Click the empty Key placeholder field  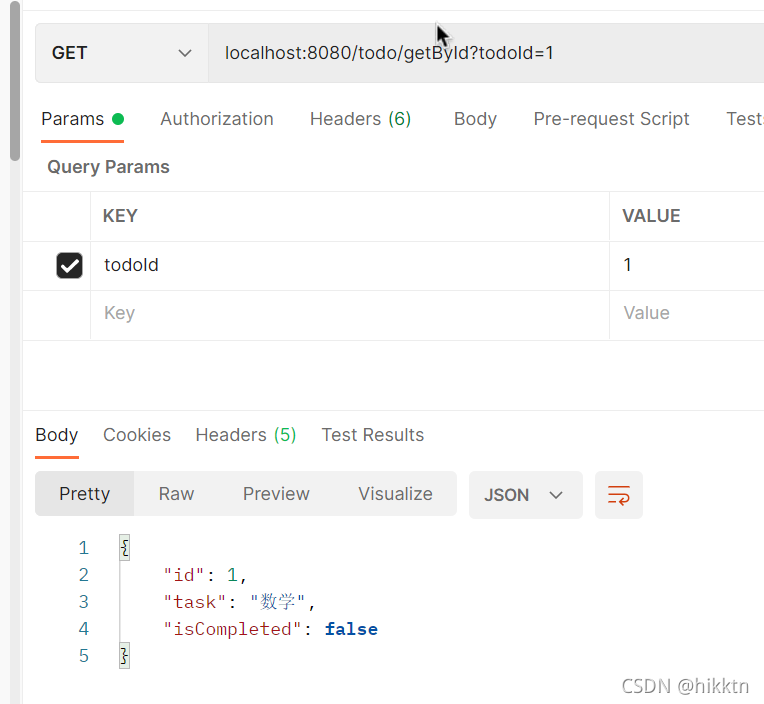coord(350,313)
